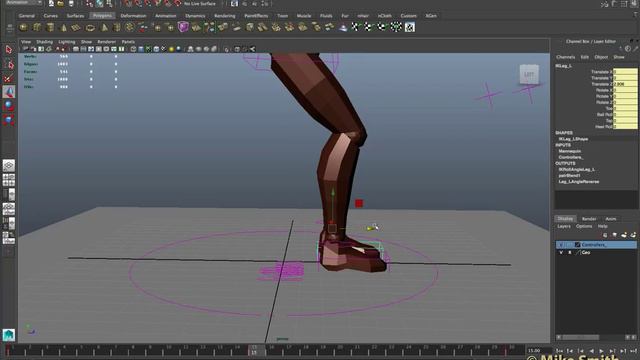Click the yellow light icon in panel toolbar
640x360 pixels.
(x=171, y=49)
